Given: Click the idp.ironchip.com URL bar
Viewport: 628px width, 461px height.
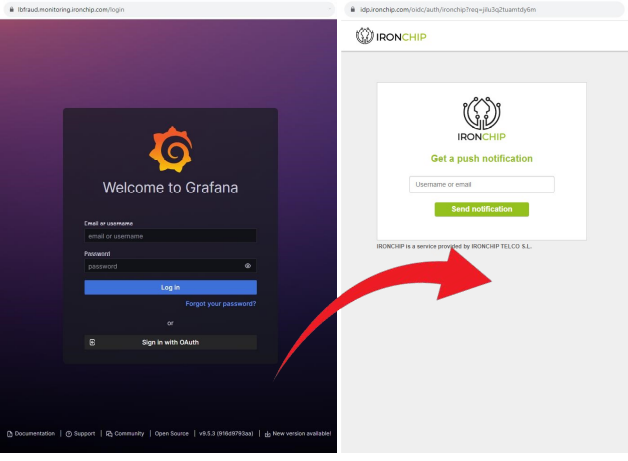Looking at the screenshot, I should pos(485,10).
